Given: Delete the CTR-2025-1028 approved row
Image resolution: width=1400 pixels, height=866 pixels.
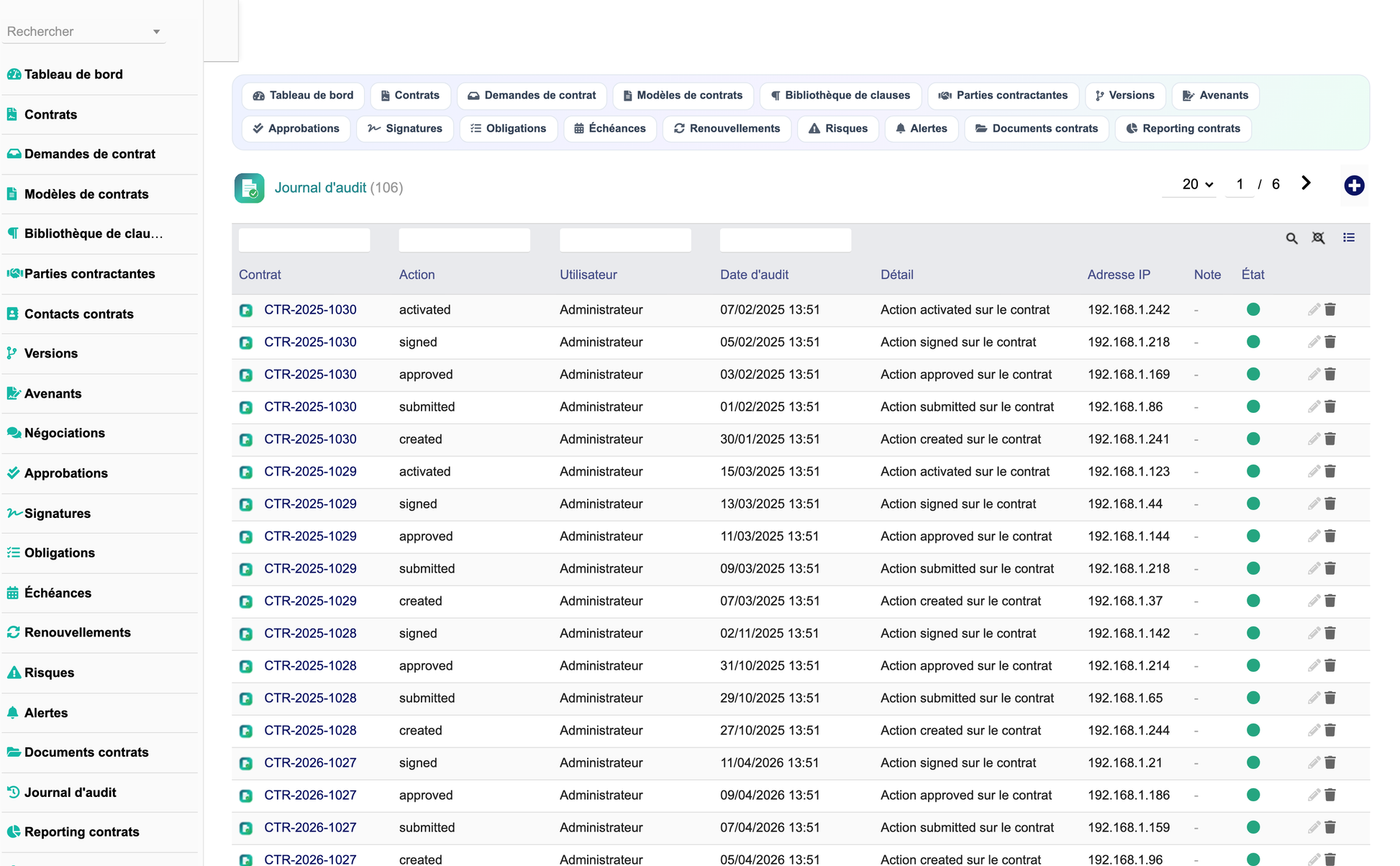Looking at the screenshot, I should click(1330, 665).
